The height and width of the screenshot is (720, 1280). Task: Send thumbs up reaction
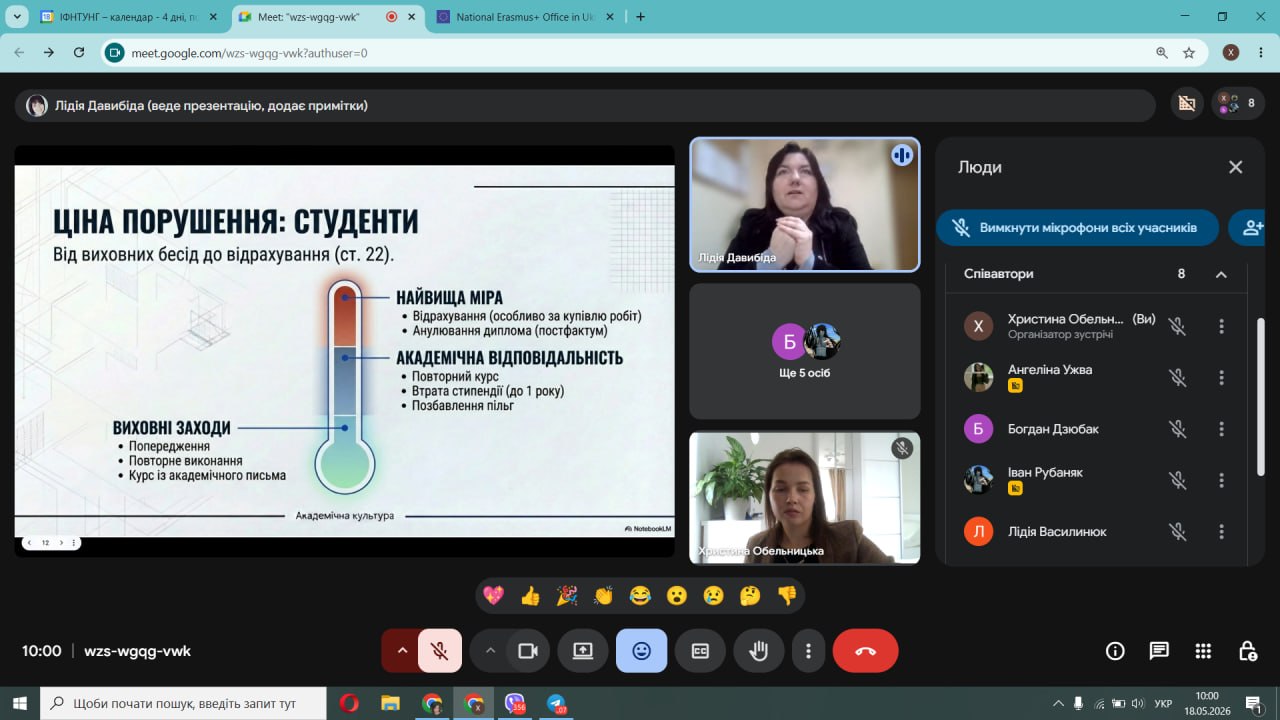click(530, 596)
